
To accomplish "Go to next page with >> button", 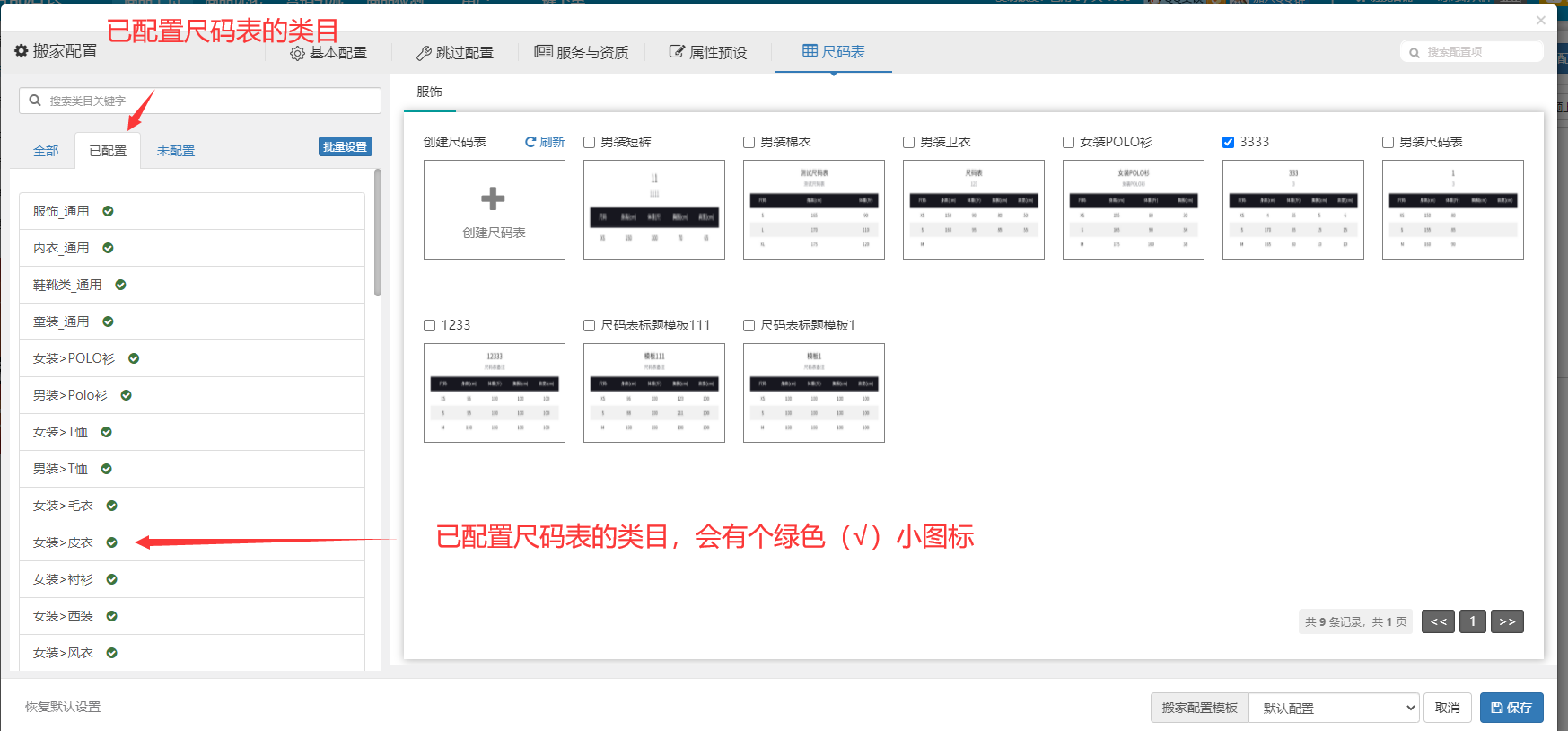I will (x=1507, y=621).
